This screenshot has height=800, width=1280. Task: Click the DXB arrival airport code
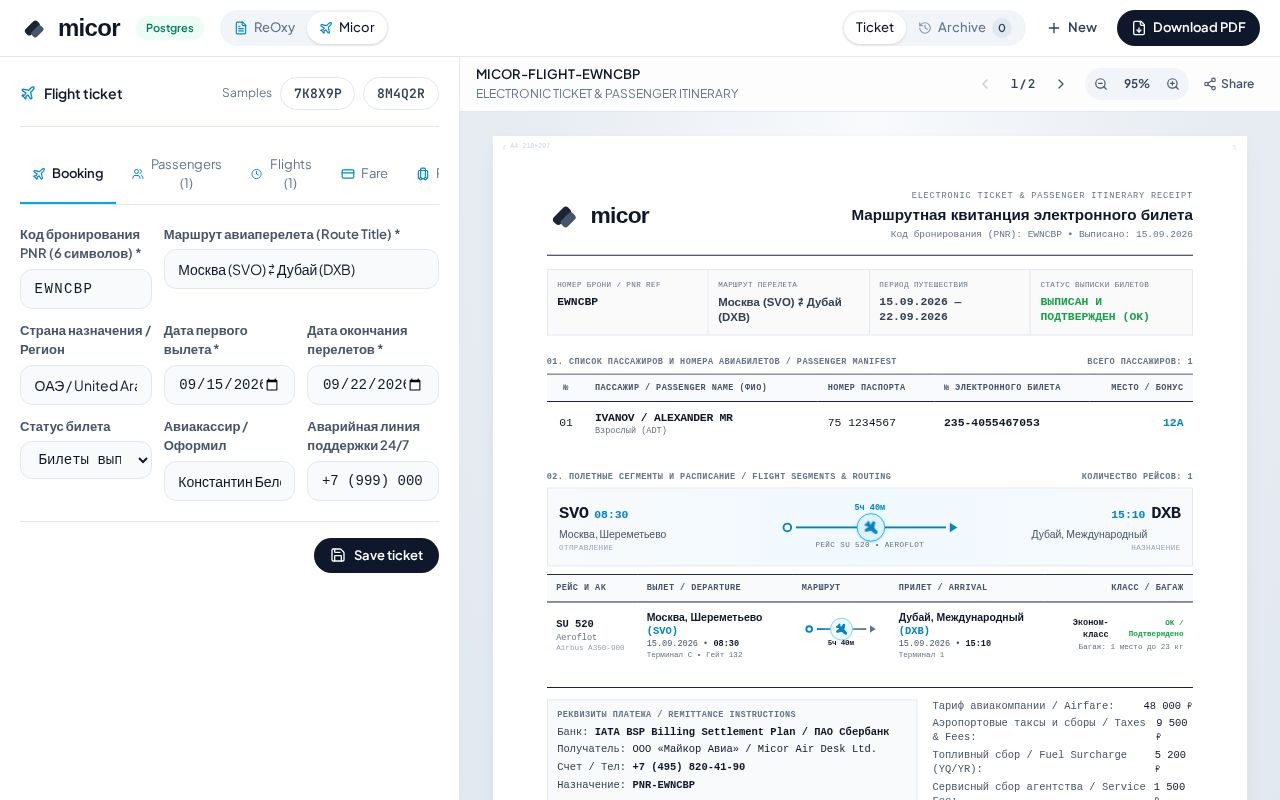(1166, 513)
